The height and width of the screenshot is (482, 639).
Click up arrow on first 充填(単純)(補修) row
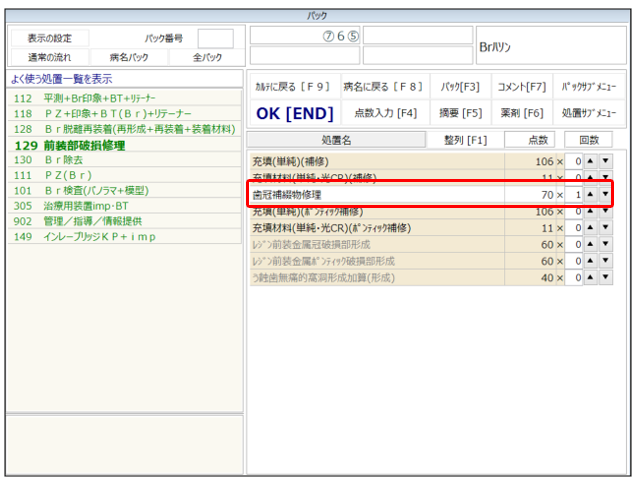(x=590, y=161)
